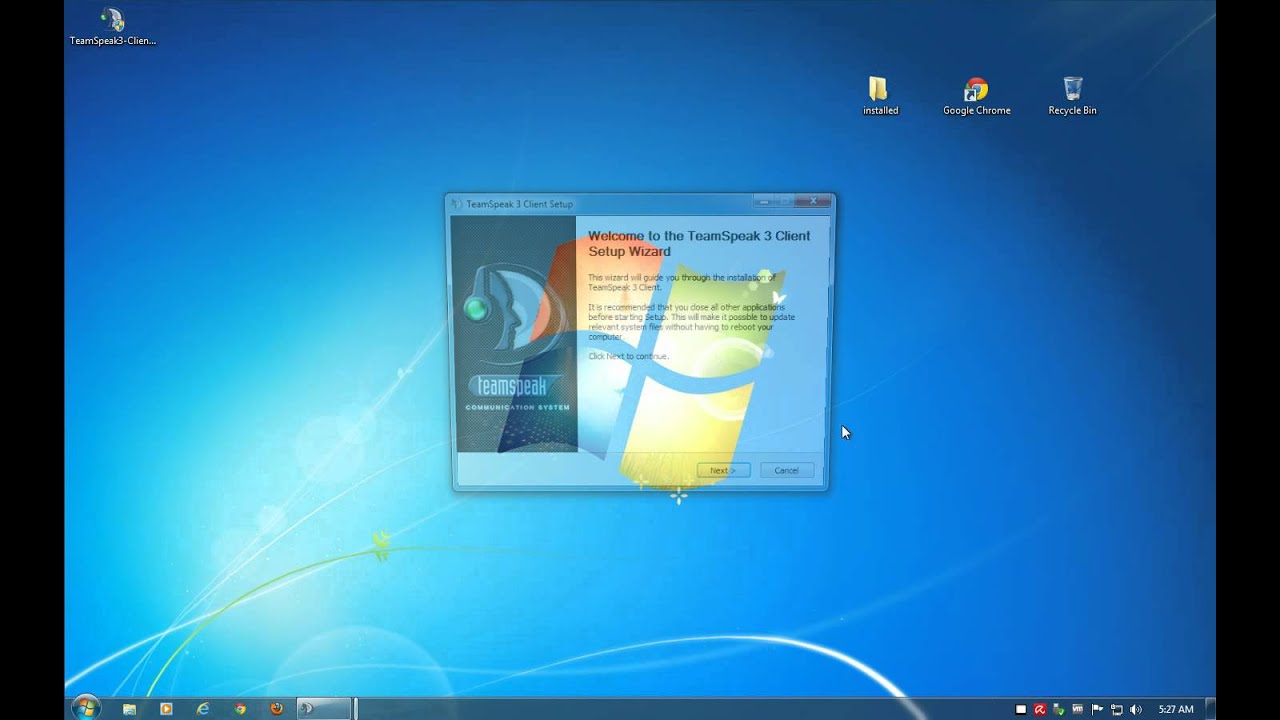Click the 'TeamSpeak 3 Client Setup' title text

coord(520,204)
